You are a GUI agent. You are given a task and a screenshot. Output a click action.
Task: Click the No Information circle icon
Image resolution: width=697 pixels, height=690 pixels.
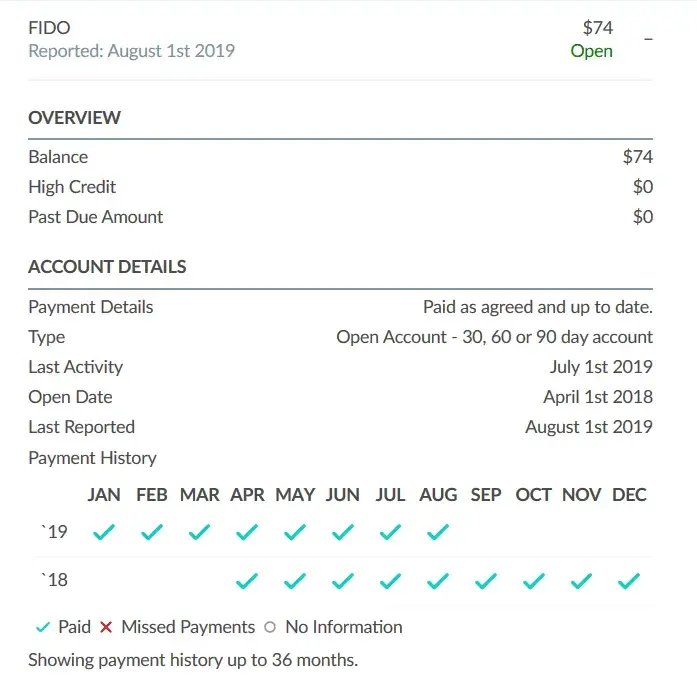tap(270, 628)
